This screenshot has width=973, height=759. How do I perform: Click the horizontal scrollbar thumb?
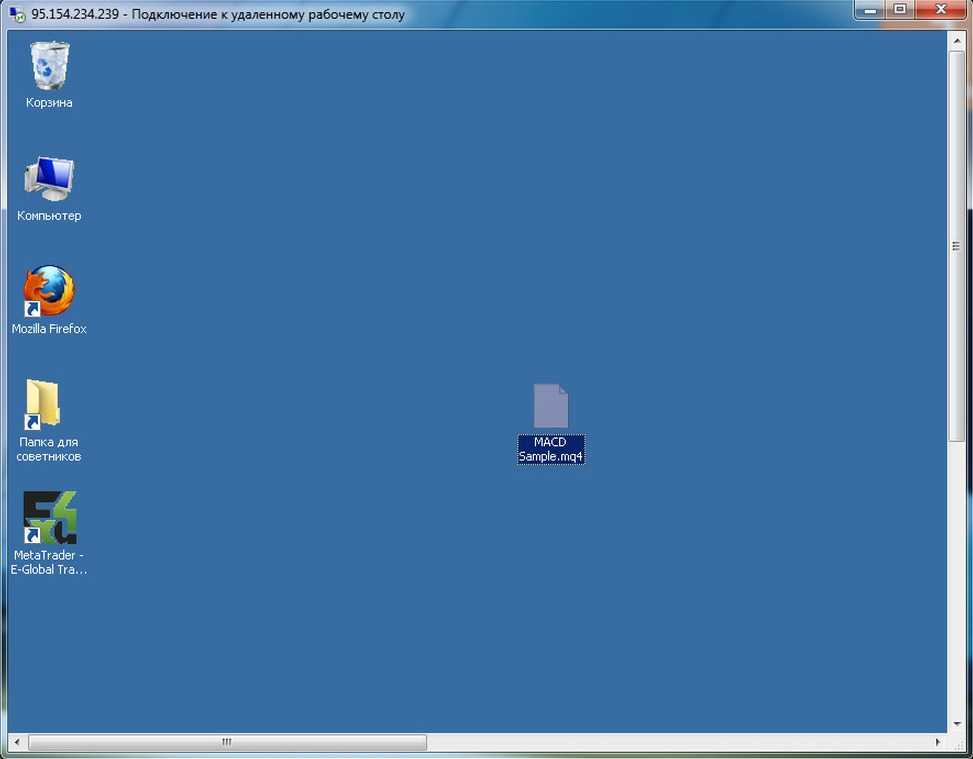click(227, 743)
